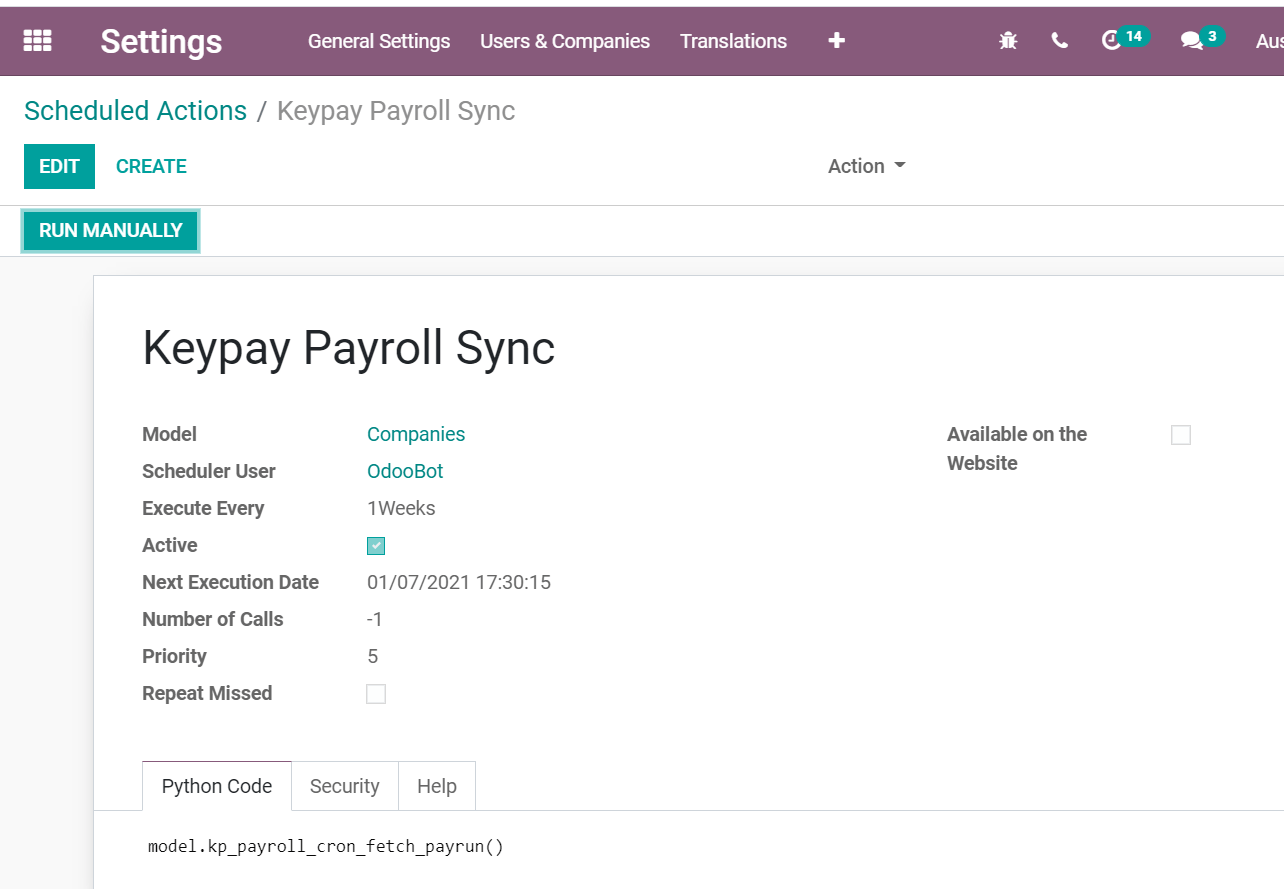1284x889 pixels.
Task: Go back to Scheduled Actions breadcrumb
Action: click(135, 110)
